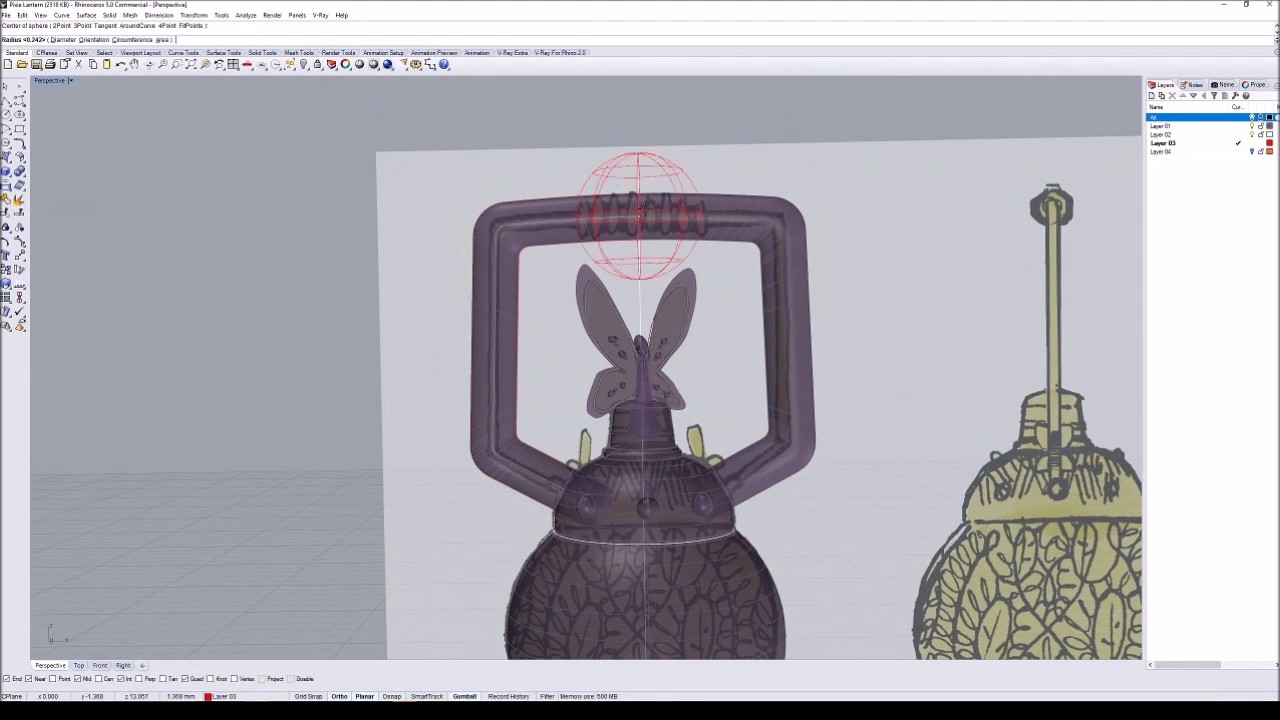This screenshot has width=1280, height=720.
Task: Open the Notes panel tab
Action: (1191, 85)
